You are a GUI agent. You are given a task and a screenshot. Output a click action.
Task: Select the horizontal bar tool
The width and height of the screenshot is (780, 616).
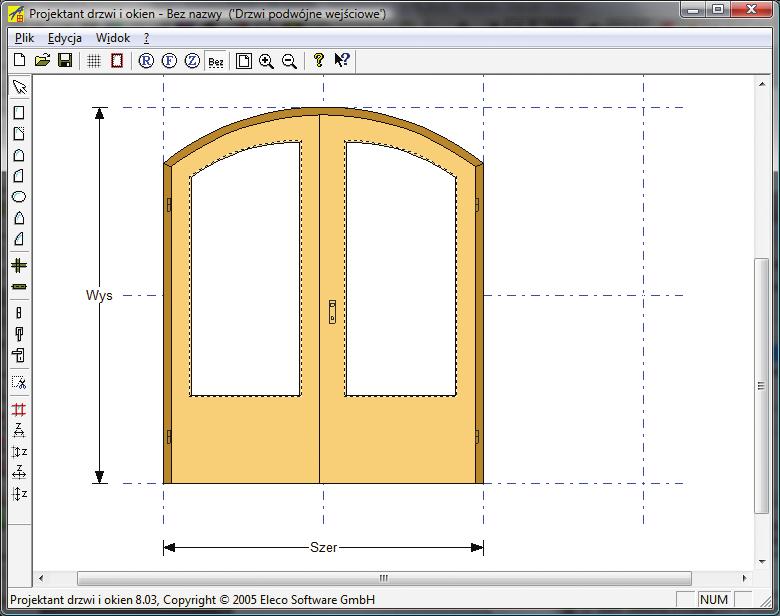coord(19,287)
